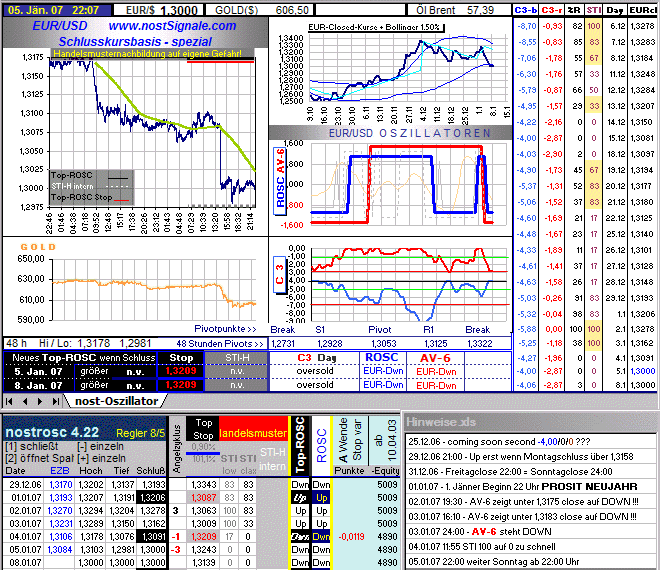
Task: Click the vertical Top-ROSC column header
Action: (x=300, y=445)
